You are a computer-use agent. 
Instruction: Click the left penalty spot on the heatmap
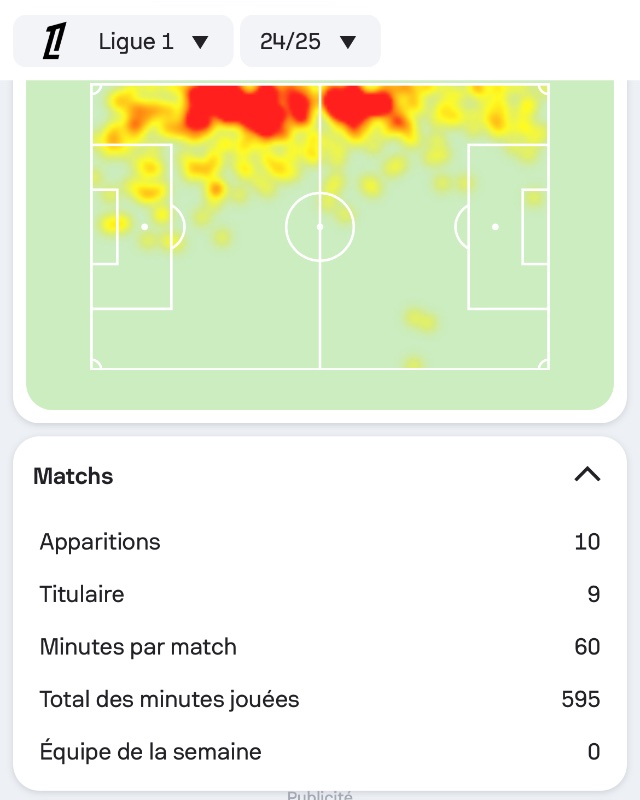[144, 227]
